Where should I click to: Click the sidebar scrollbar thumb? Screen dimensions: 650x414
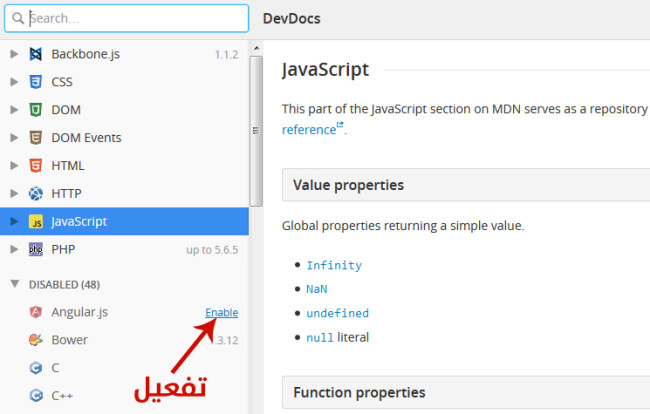pos(256,131)
